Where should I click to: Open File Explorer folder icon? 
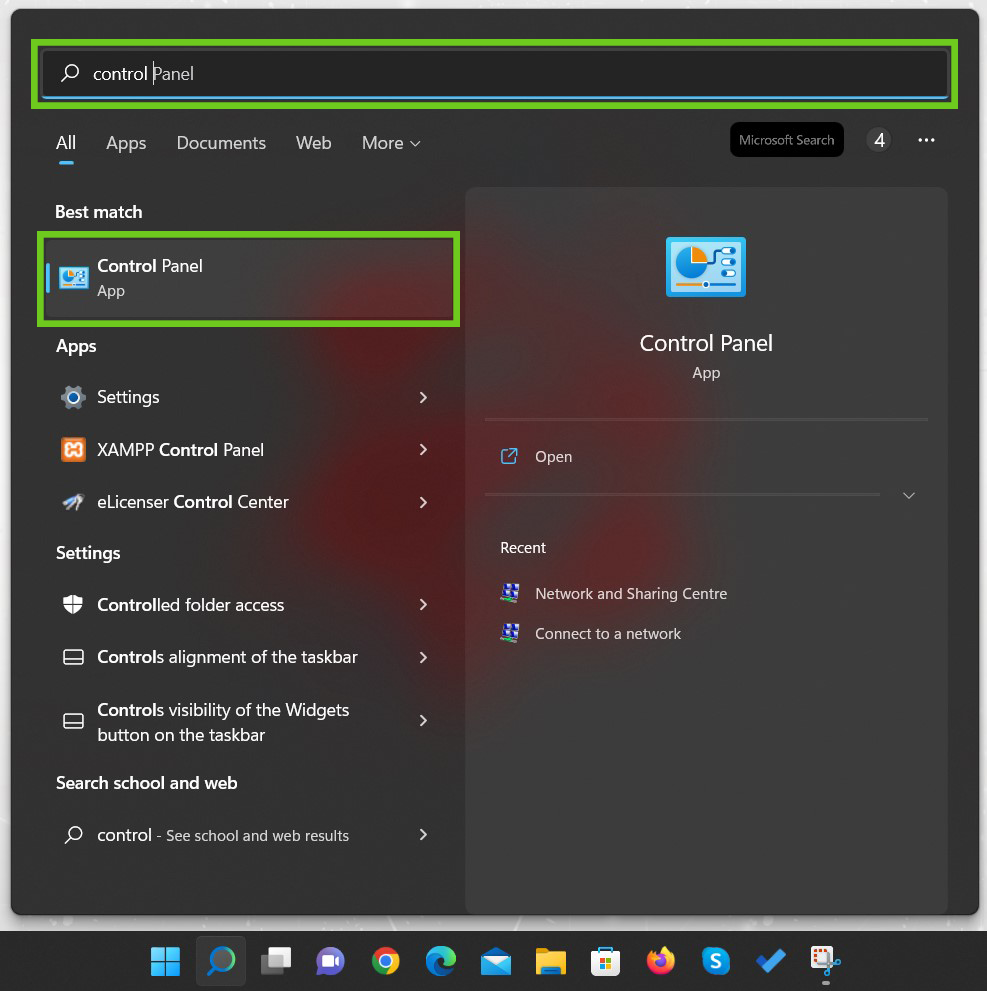tap(550, 962)
